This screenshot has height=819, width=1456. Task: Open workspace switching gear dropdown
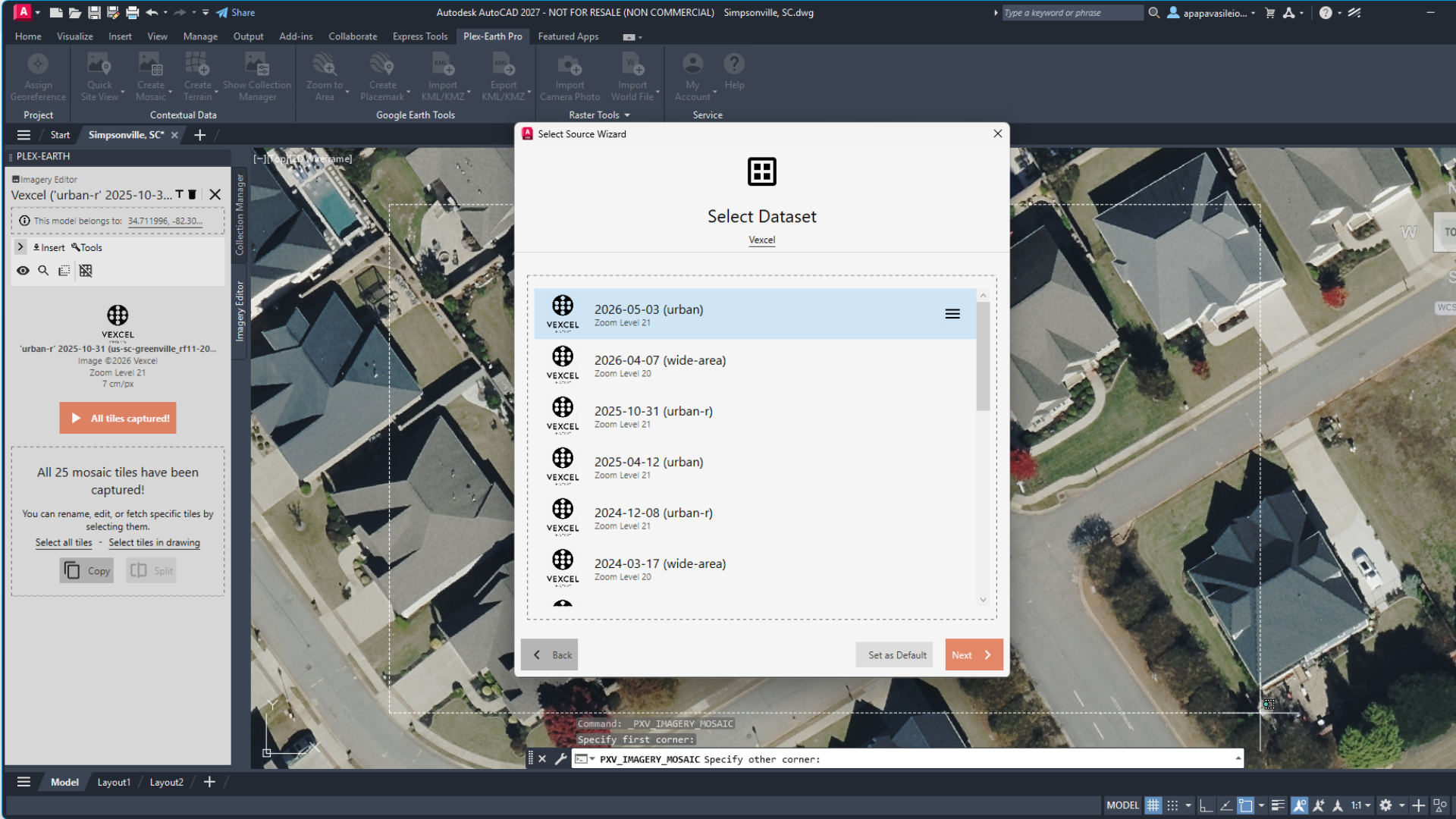[1401, 805]
